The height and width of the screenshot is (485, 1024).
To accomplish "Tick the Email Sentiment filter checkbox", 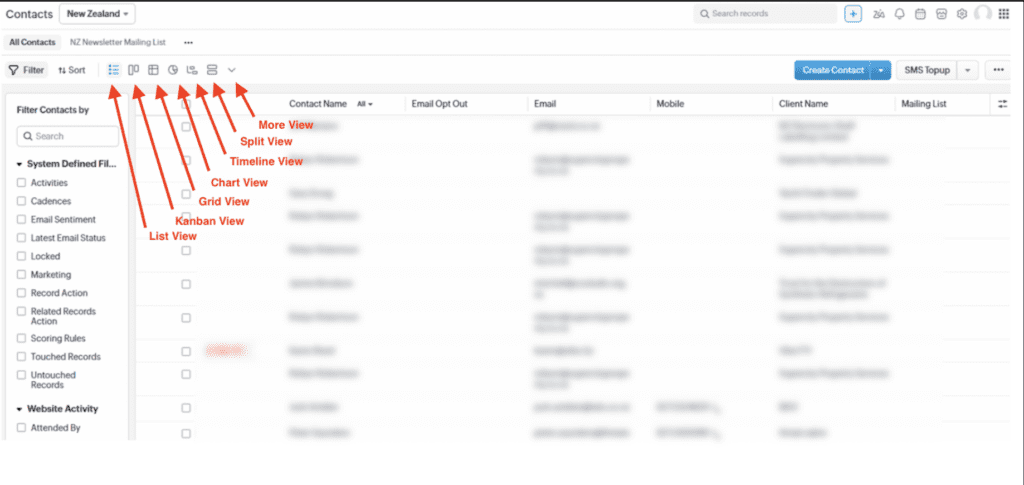I will coord(22,220).
